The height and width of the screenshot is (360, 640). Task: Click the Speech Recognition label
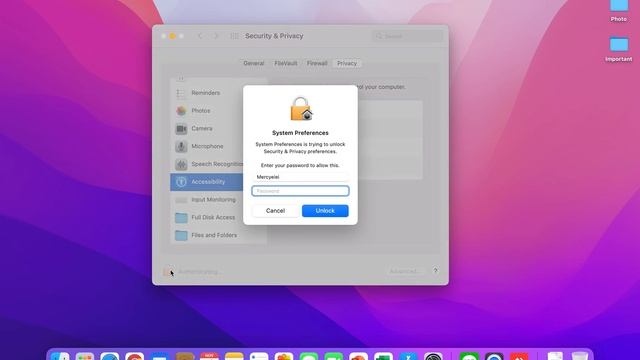(217, 164)
